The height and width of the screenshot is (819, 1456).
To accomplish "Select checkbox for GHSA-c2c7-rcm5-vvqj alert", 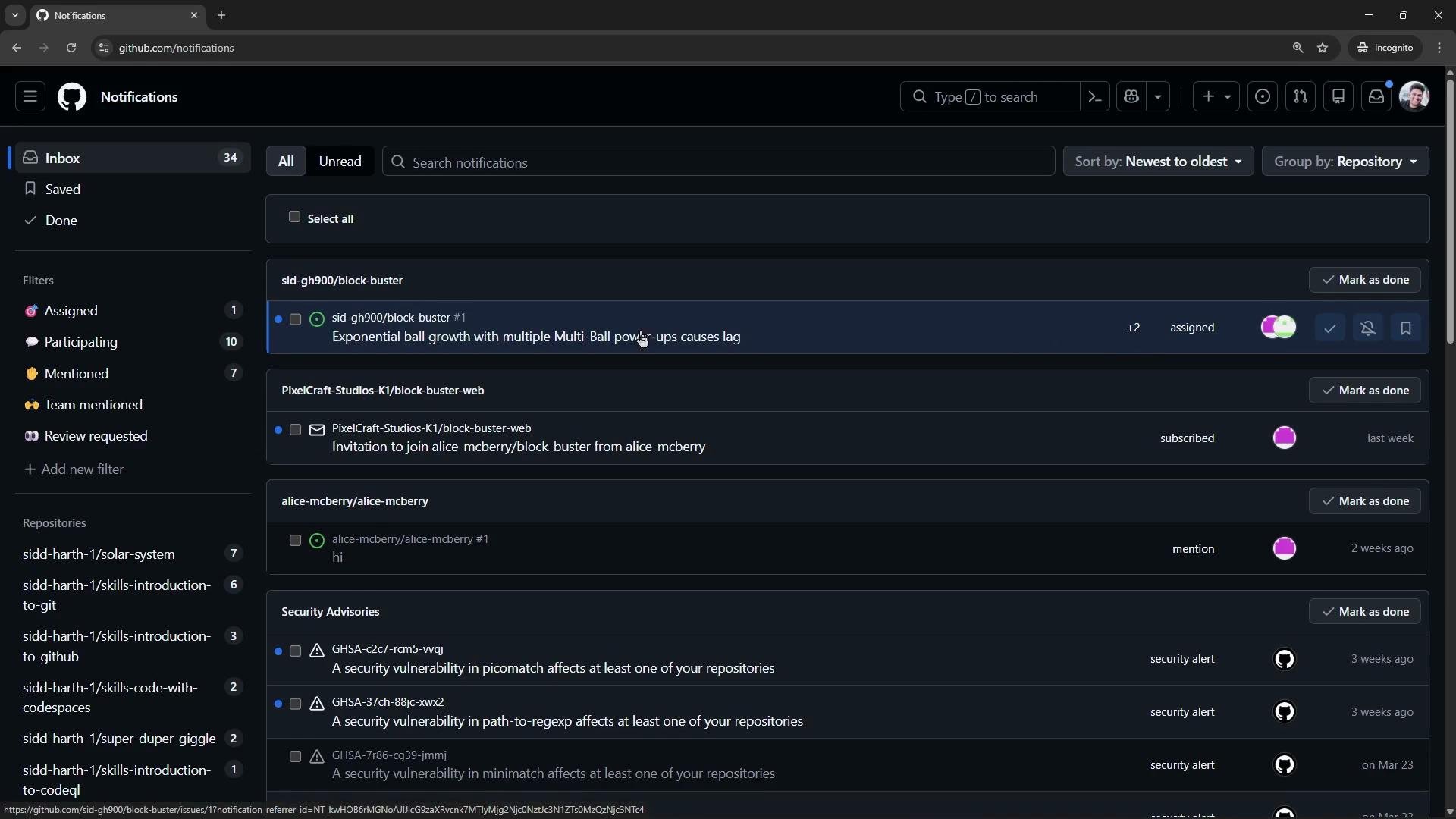I will click(x=296, y=651).
